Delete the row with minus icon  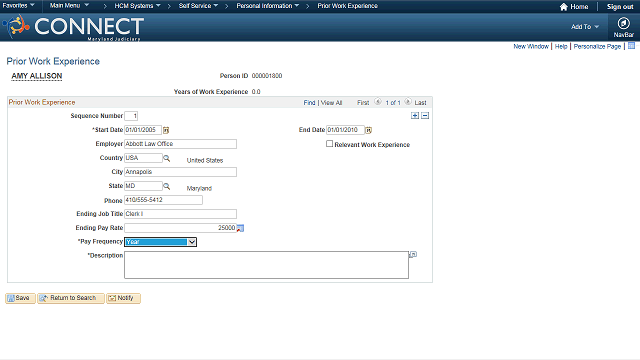coord(425,116)
